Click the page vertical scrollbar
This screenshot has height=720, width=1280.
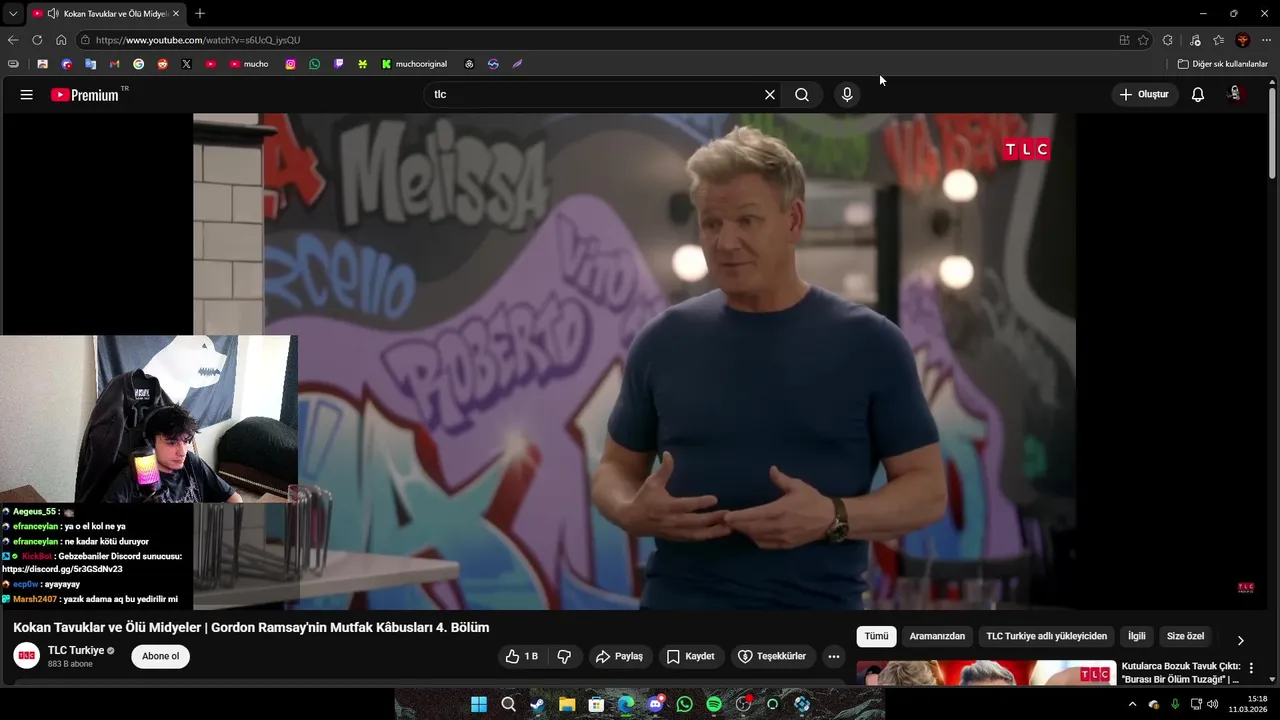pyautogui.click(x=1272, y=132)
